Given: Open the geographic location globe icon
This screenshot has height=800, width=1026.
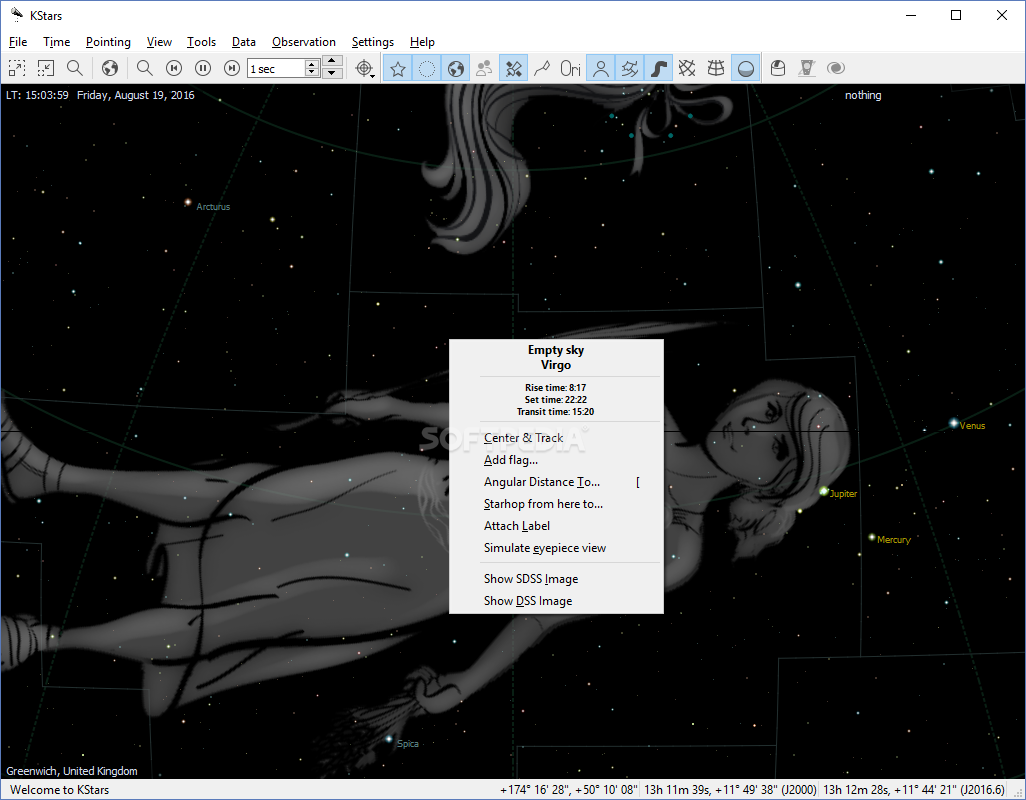Looking at the screenshot, I should click(110, 68).
